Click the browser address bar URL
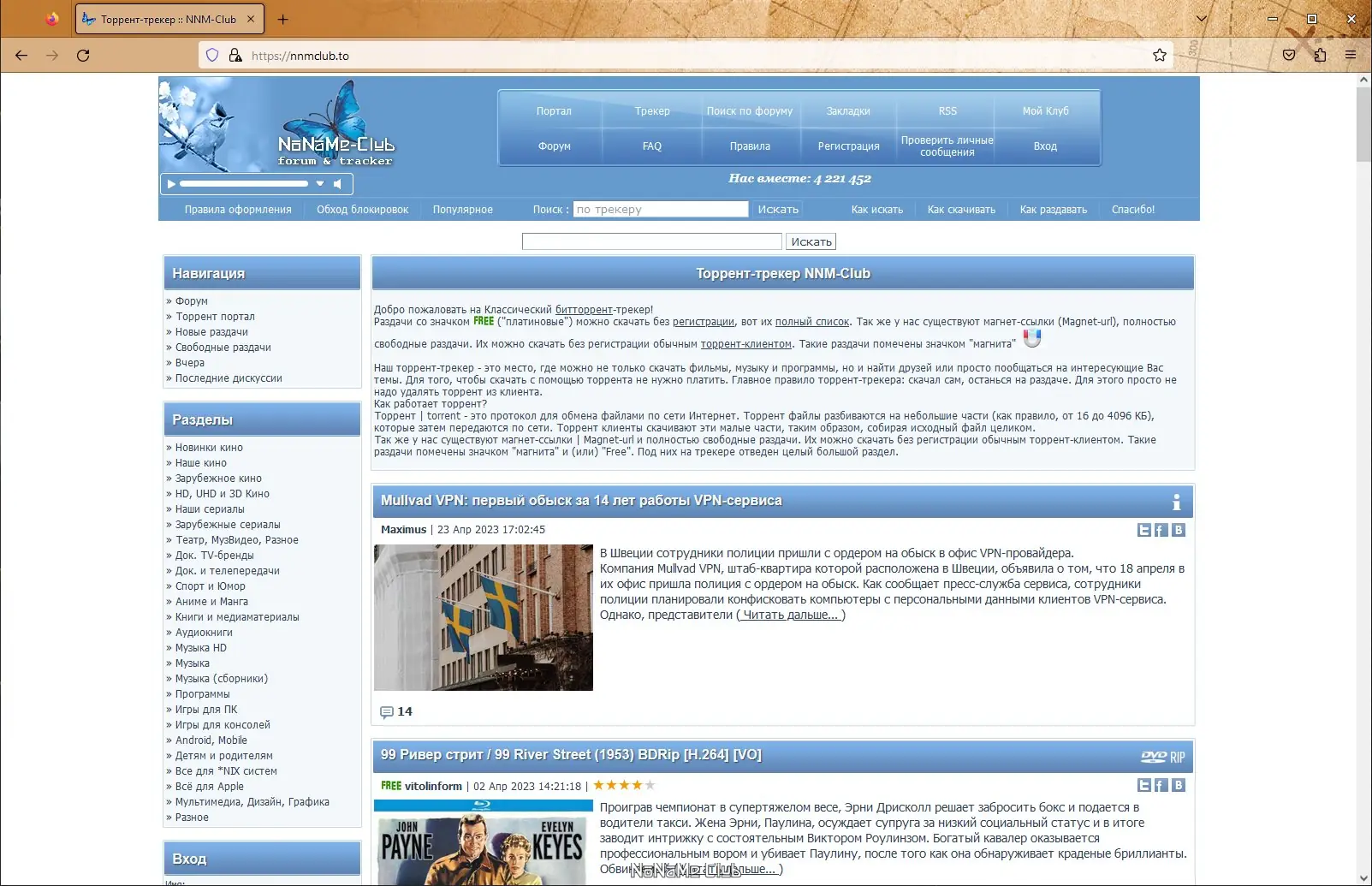Image resolution: width=1372 pixels, height=886 pixels. click(x=300, y=56)
